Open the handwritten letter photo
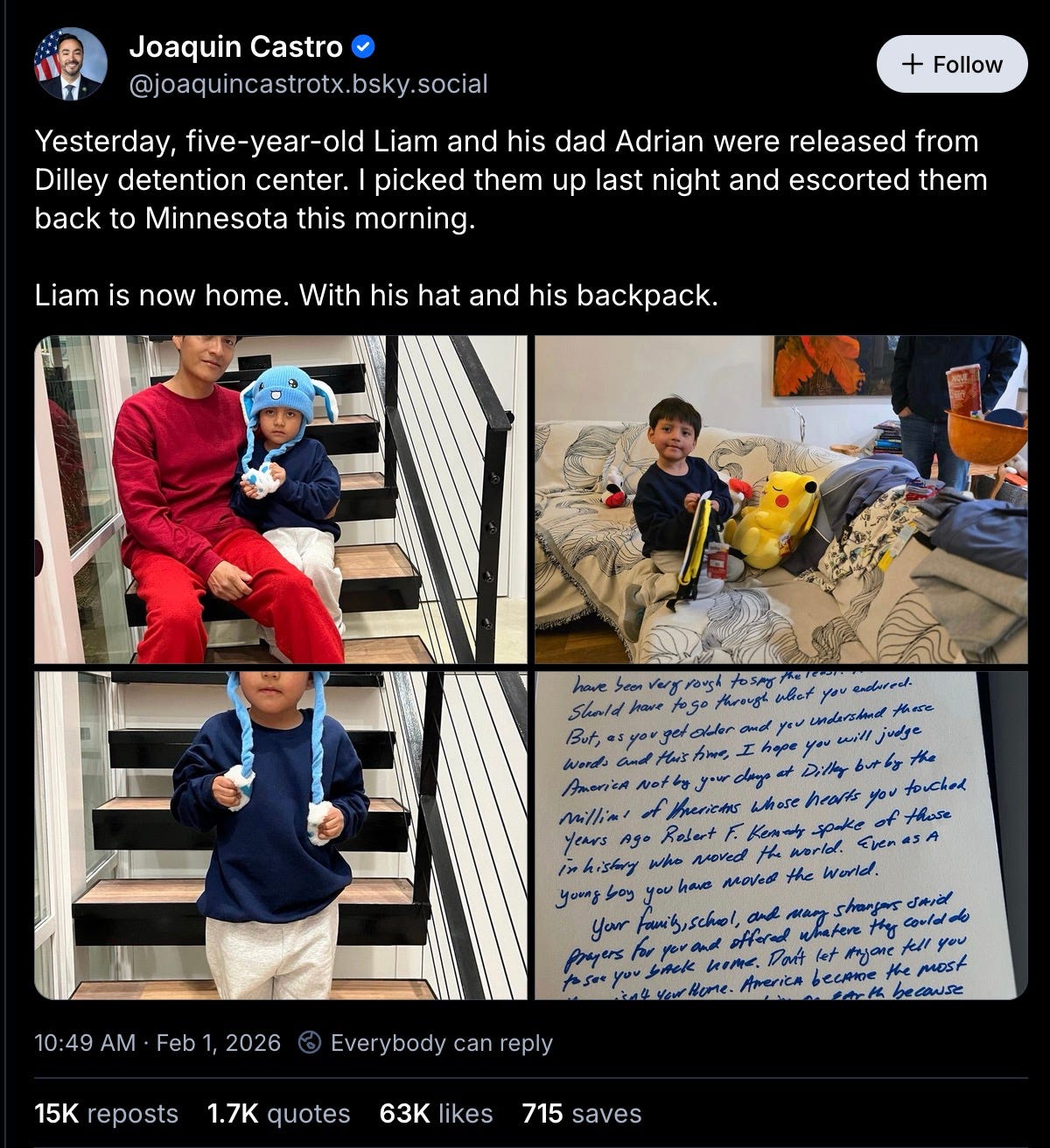The height and width of the screenshot is (1148, 1050). pos(780,836)
